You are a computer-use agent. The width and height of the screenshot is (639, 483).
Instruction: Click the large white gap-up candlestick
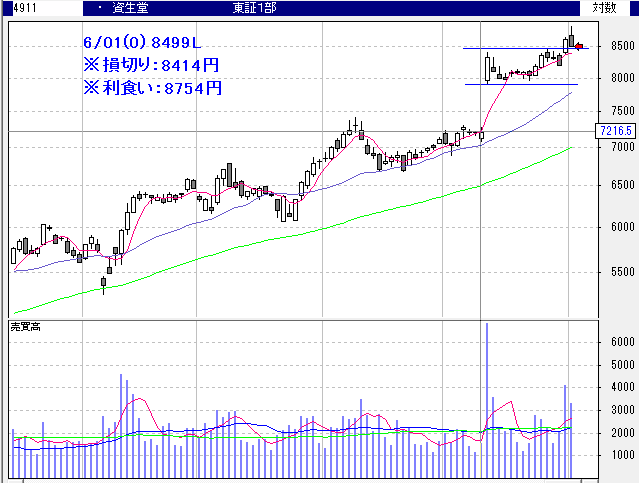[487, 69]
